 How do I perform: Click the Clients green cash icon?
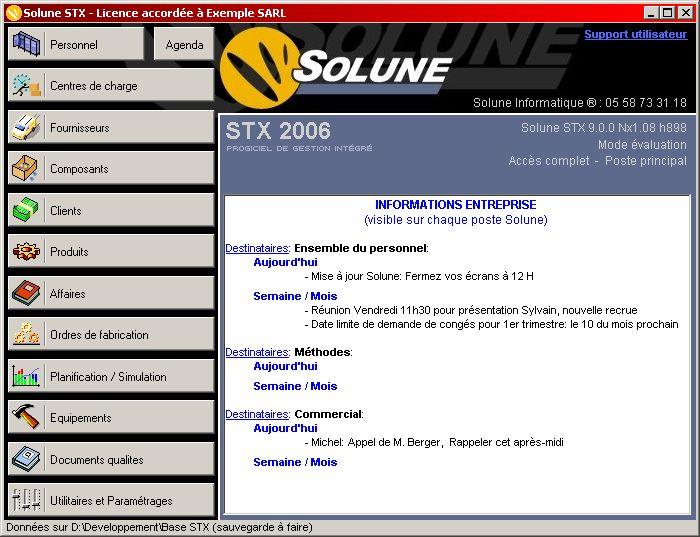click(26, 210)
